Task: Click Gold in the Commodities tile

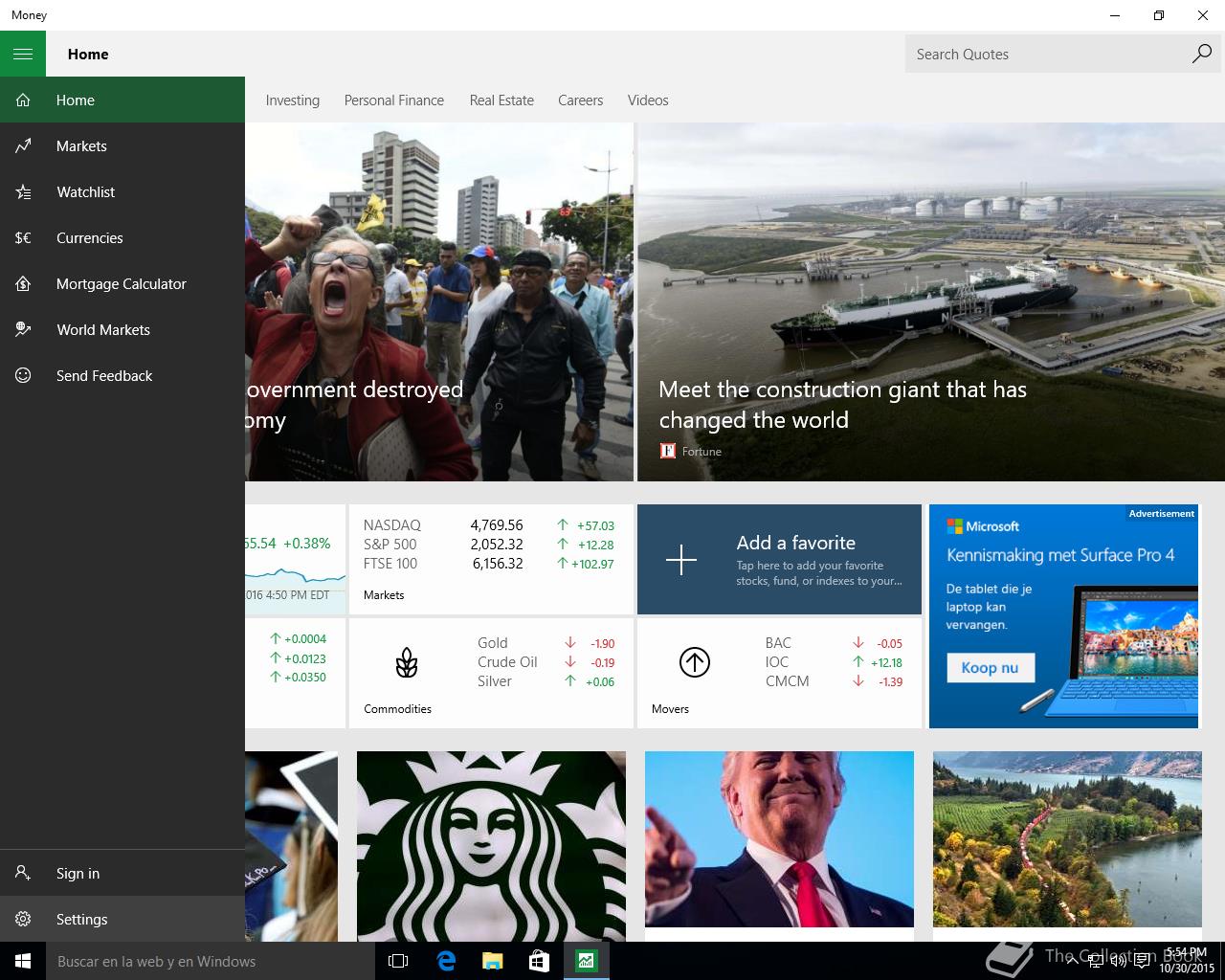Action: pyautogui.click(x=493, y=642)
